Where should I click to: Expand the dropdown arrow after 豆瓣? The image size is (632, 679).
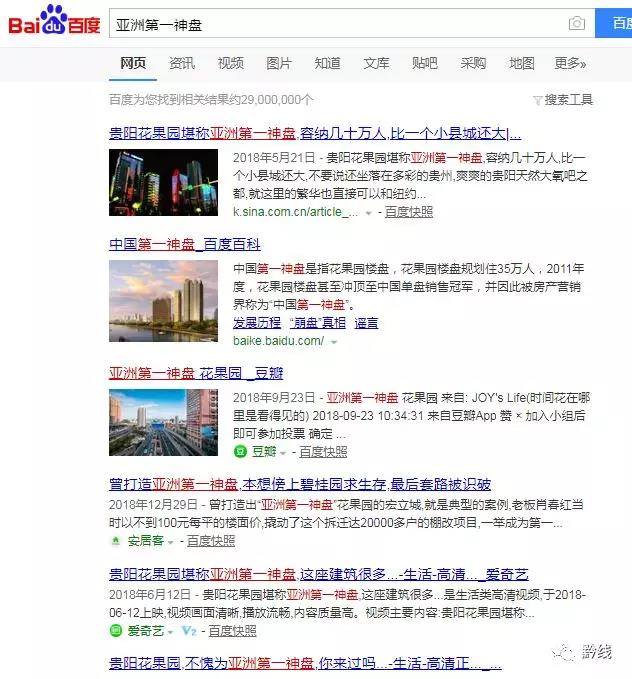(283, 453)
